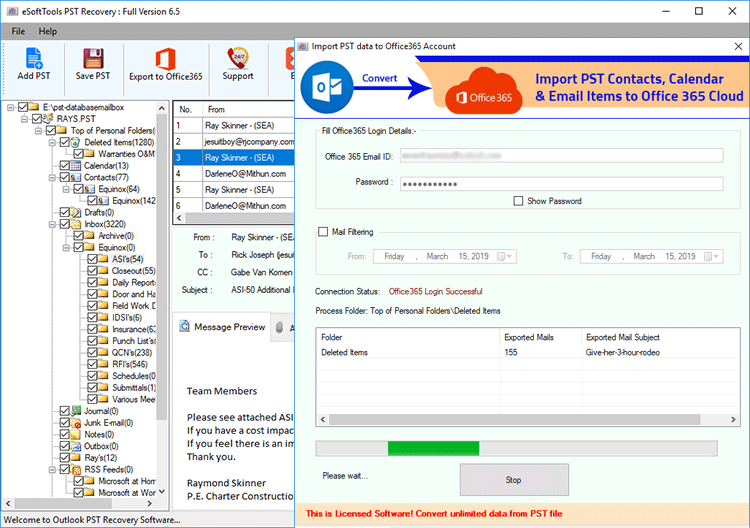The image size is (750, 528).
Task: Click the Outlook logo in import dialog
Action: tap(327, 87)
